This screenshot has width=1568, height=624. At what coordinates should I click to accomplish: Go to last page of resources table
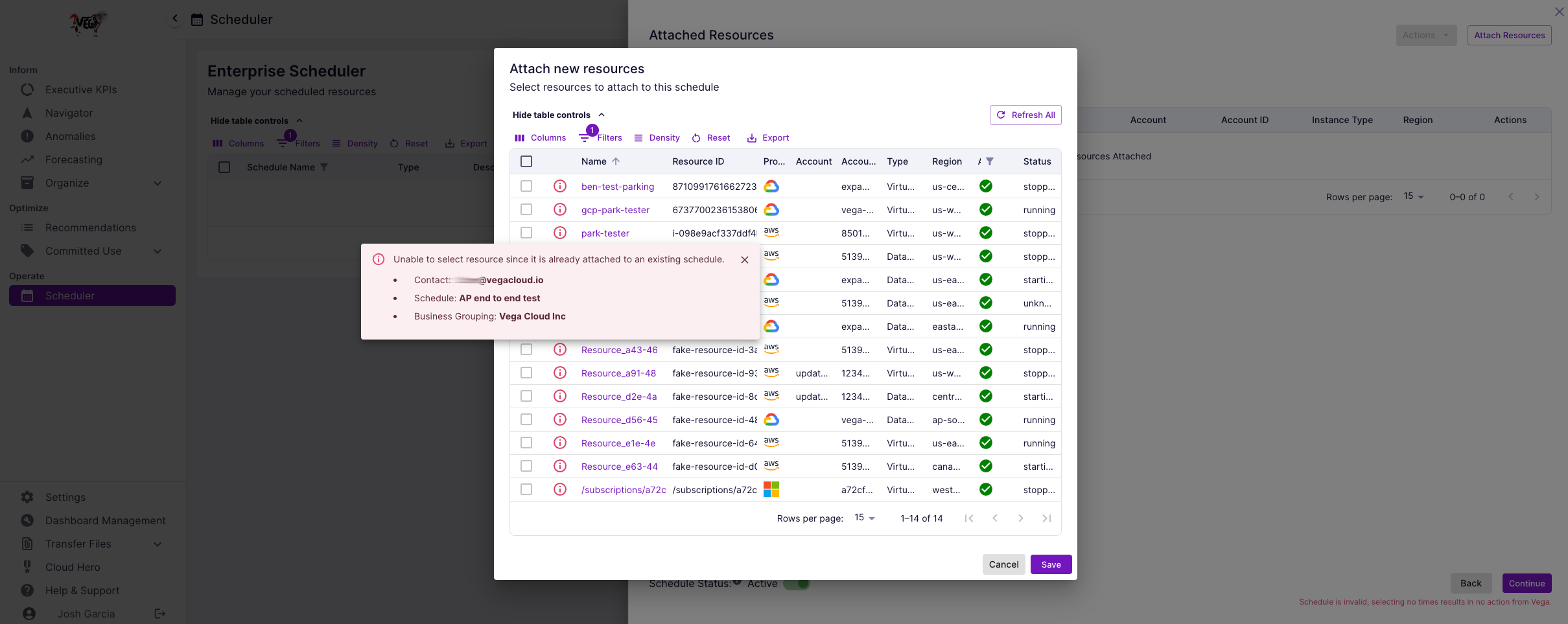(x=1046, y=518)
